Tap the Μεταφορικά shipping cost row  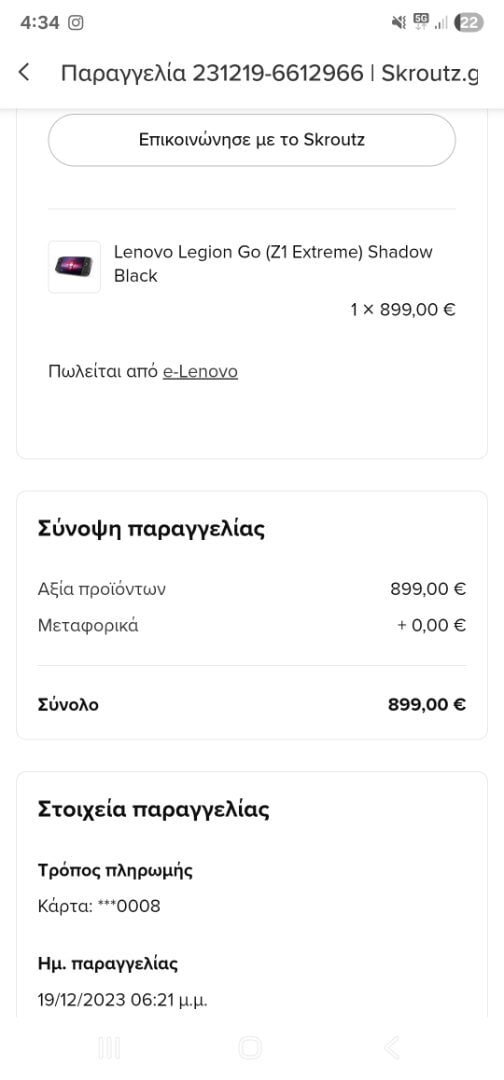(x=252, y=626)
